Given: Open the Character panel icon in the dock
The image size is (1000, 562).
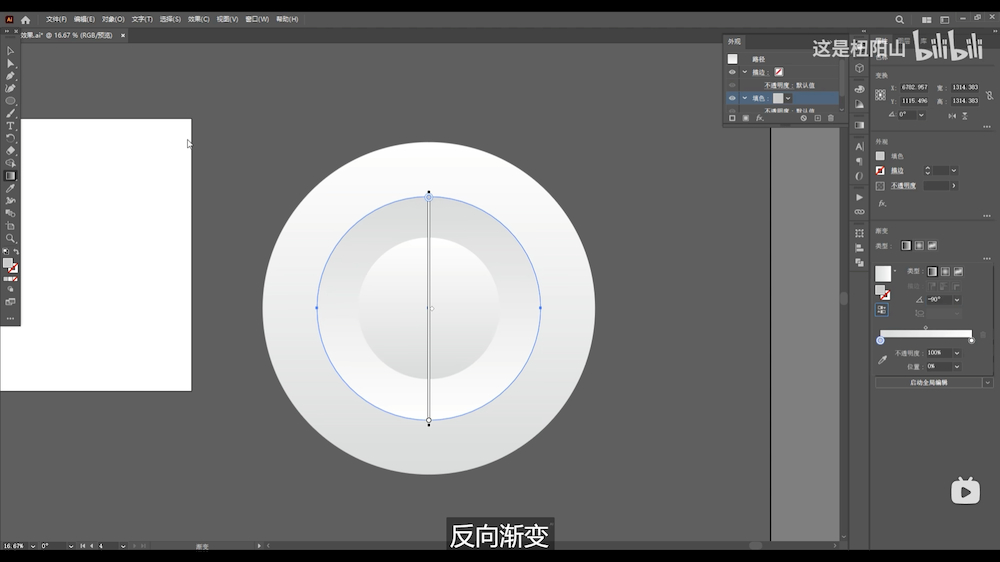Looking at the screenshot, I should pyautogui.click(x=860, y=147).
